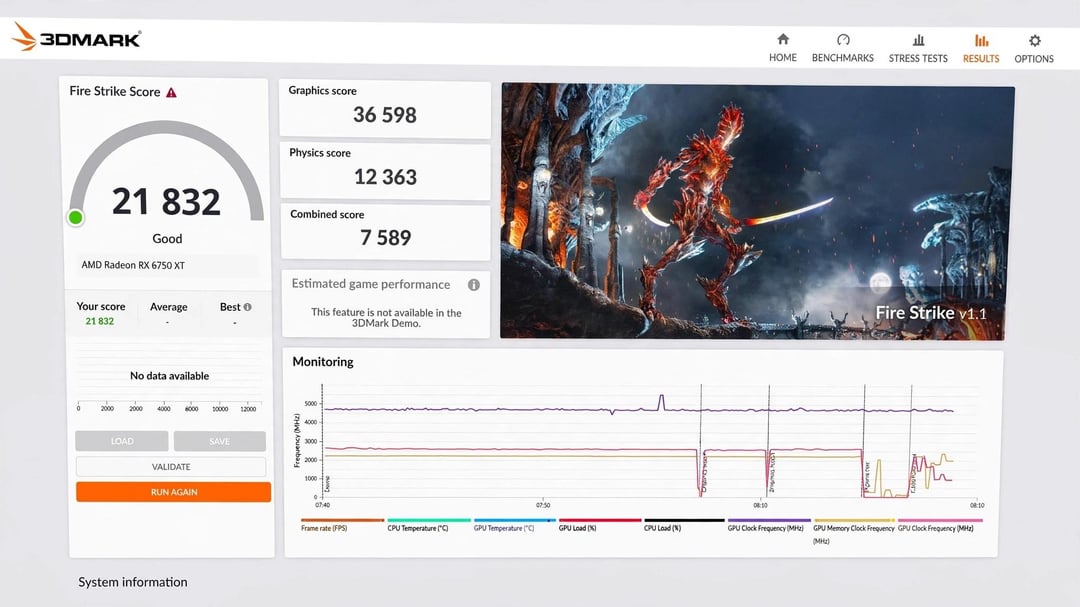Click the SAVE button
This screenshot has width=1080, height=607.
pyautogui.click(x=220, y=441)
